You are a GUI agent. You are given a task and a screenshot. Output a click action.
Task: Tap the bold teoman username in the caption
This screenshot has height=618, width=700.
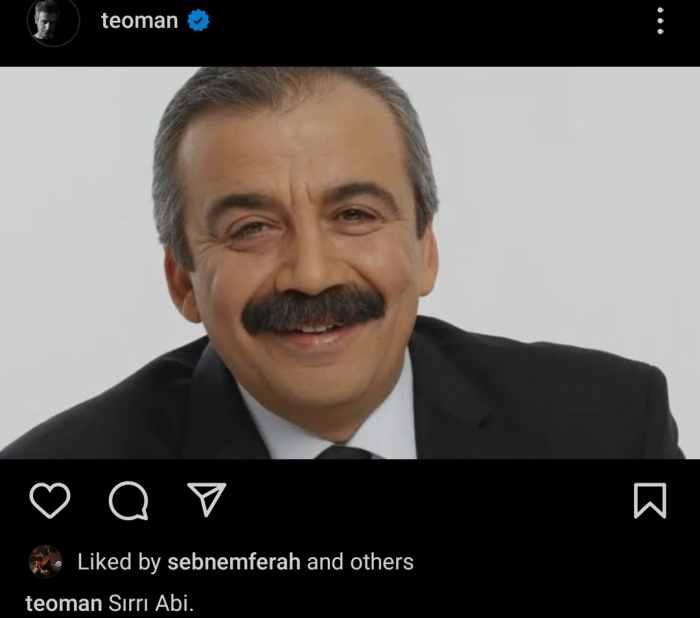coord(64,604)
